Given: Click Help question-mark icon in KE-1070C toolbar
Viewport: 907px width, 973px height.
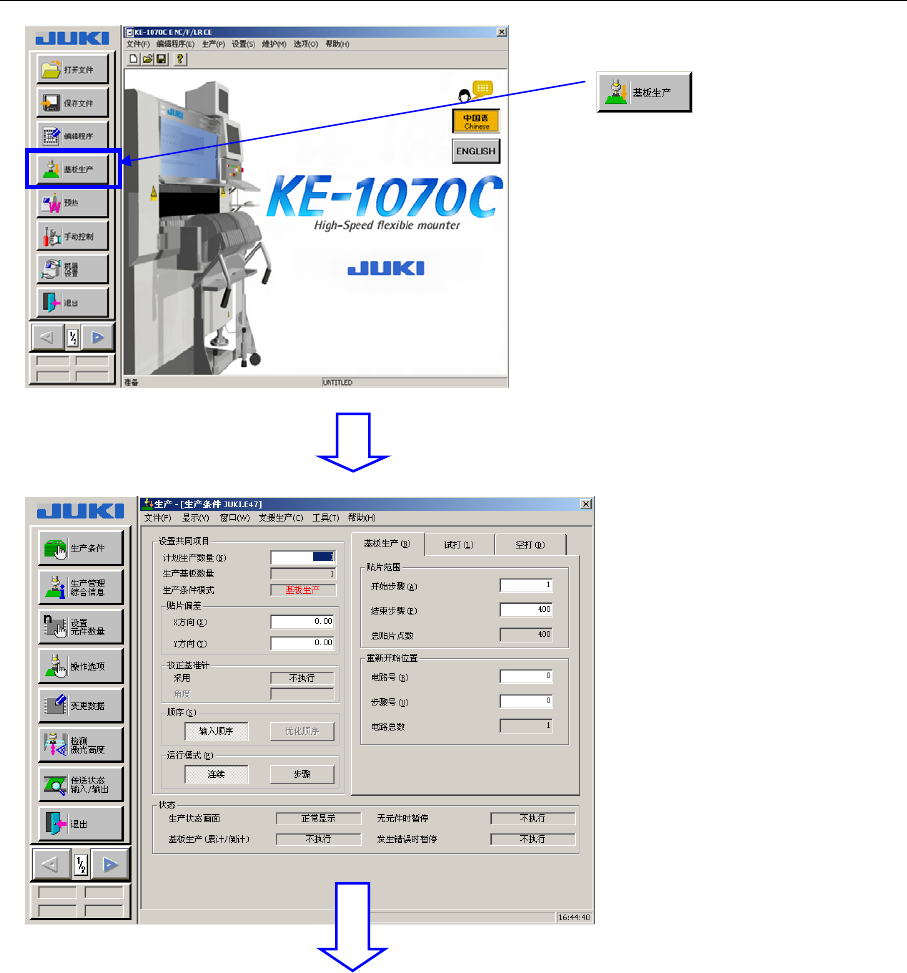Looking at the screenshot, I should click(x=180, y=59).
